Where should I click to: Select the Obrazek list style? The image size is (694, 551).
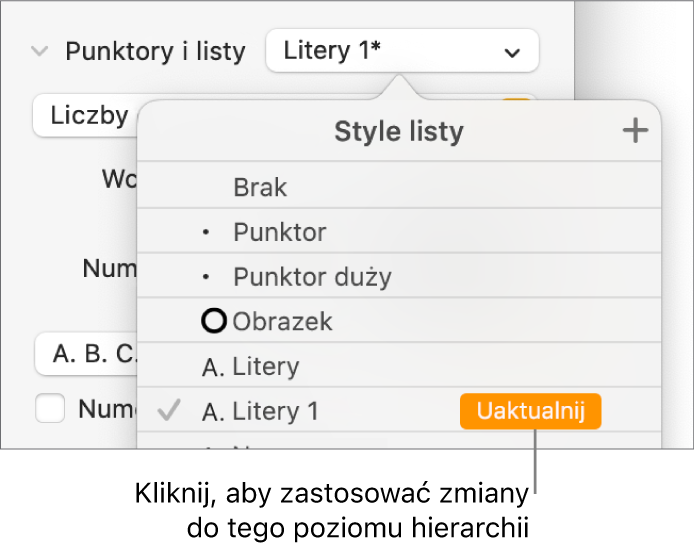coord(399,321)
